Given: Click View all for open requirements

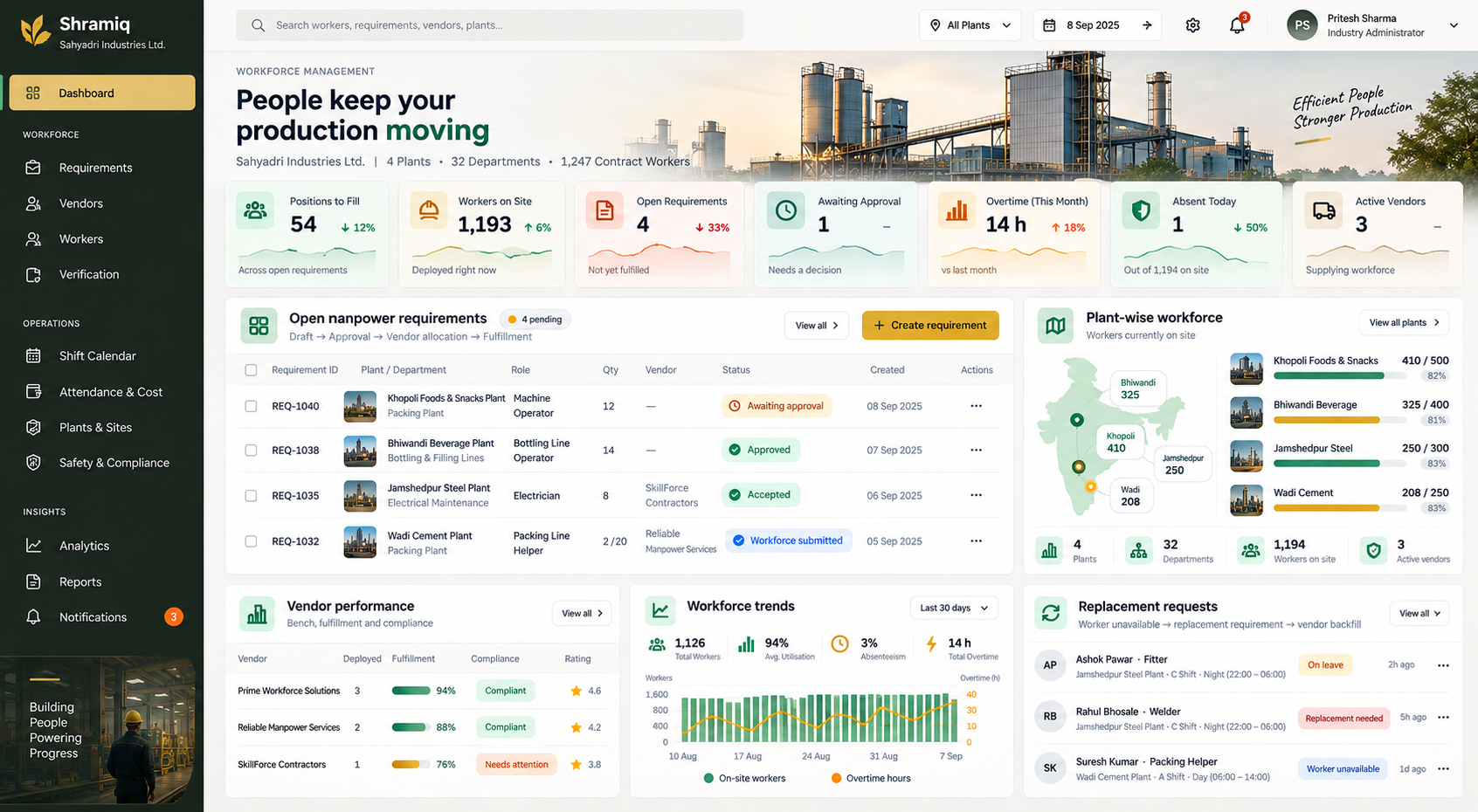Looking at the screenshot, I should pos(817,326).
